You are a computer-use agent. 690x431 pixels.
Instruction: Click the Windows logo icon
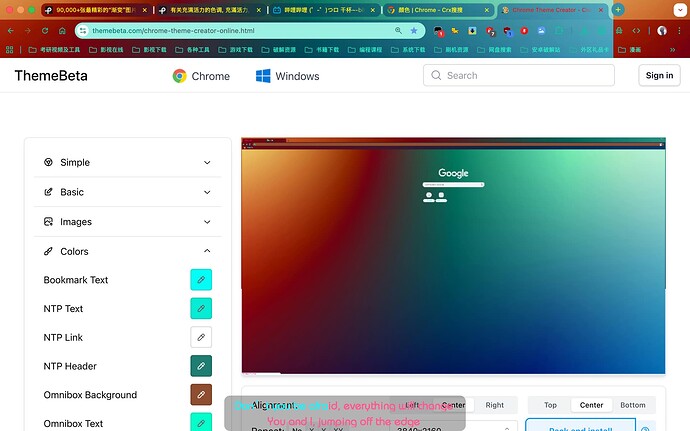pyautogui.click(x=263, y=76)
